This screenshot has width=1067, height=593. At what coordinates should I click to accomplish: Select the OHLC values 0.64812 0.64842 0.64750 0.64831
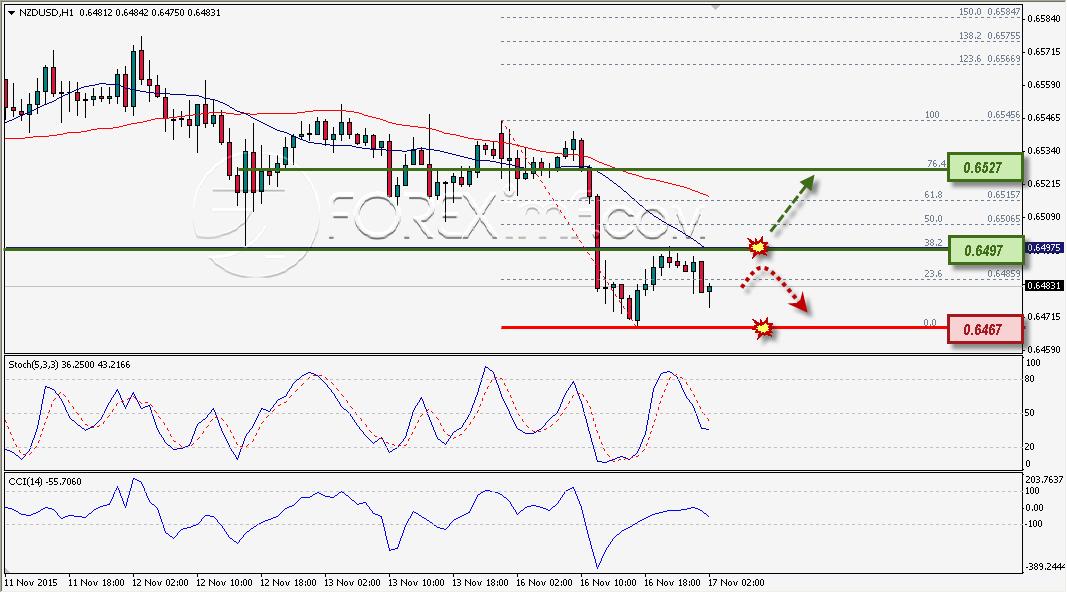click(150, 12)
